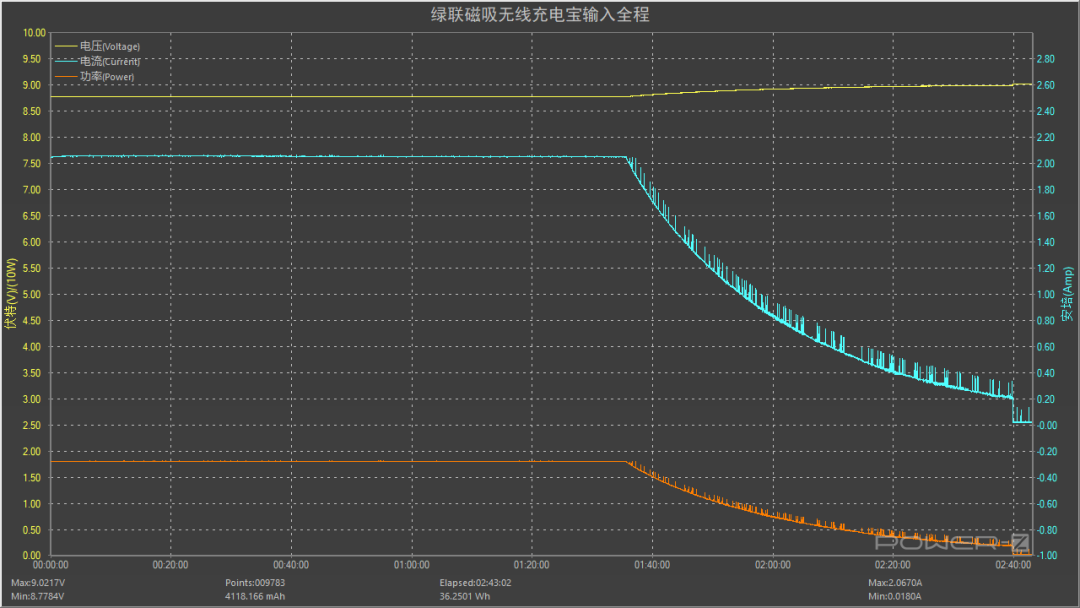Click the 01:00:00 time axis label

tap(411, 565)
